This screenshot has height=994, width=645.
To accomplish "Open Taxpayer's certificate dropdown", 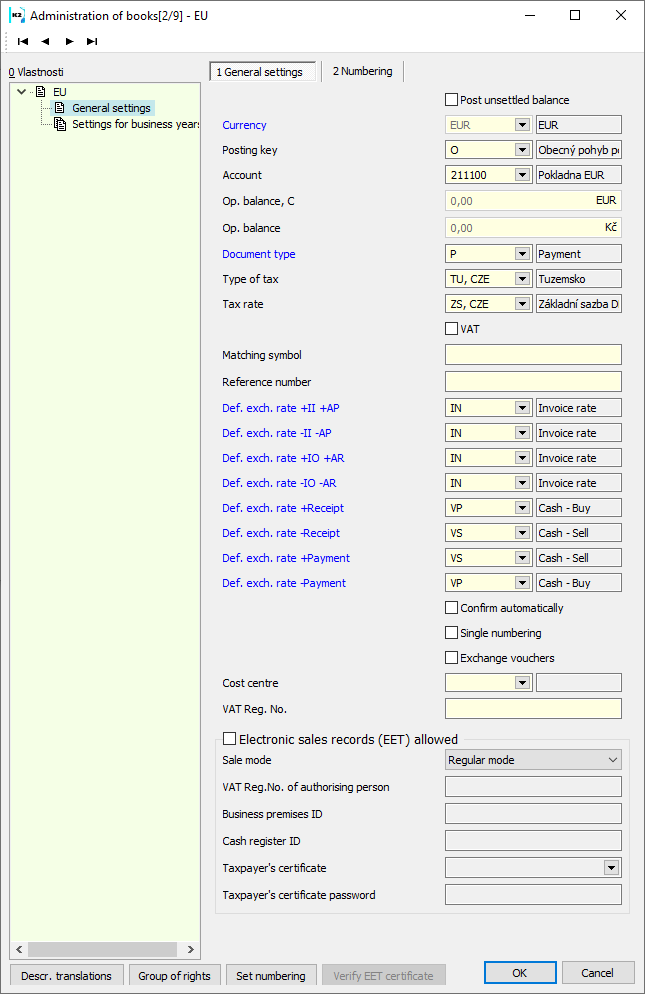I will click(x=611, y=868).
